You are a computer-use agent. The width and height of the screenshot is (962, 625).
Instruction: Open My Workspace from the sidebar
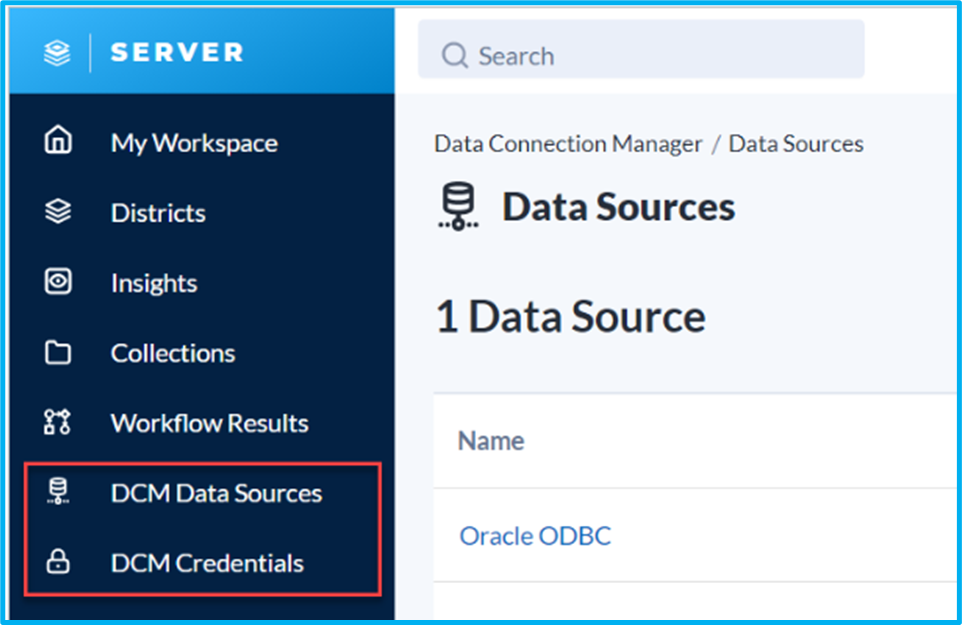(x=193, y=142)
